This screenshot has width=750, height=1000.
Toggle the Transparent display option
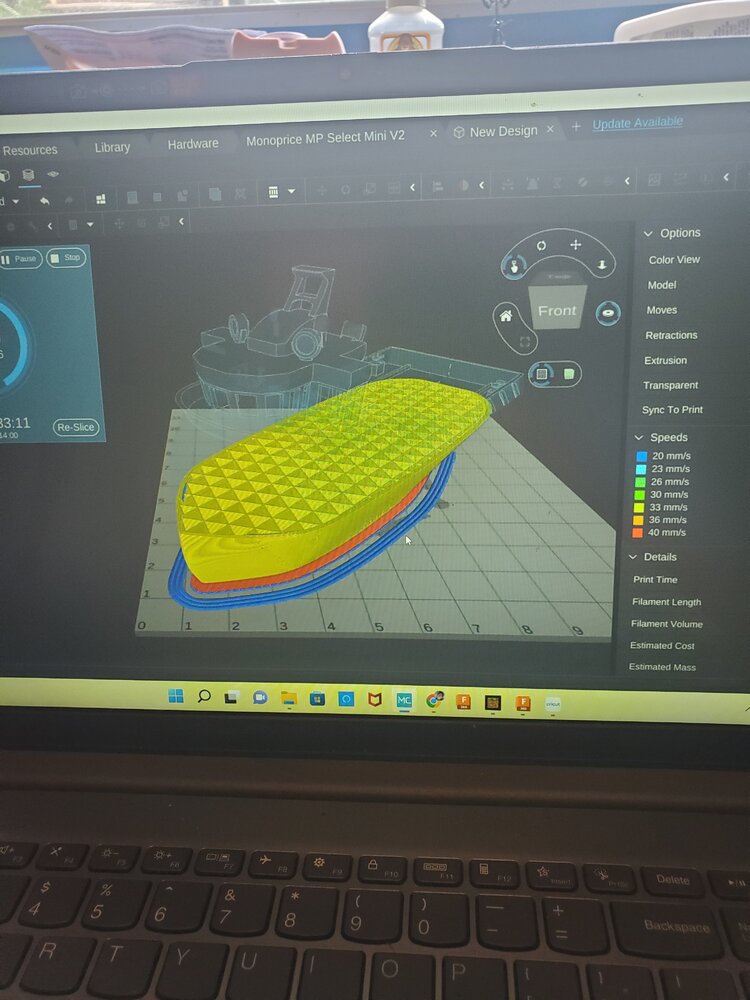point(670,385)
